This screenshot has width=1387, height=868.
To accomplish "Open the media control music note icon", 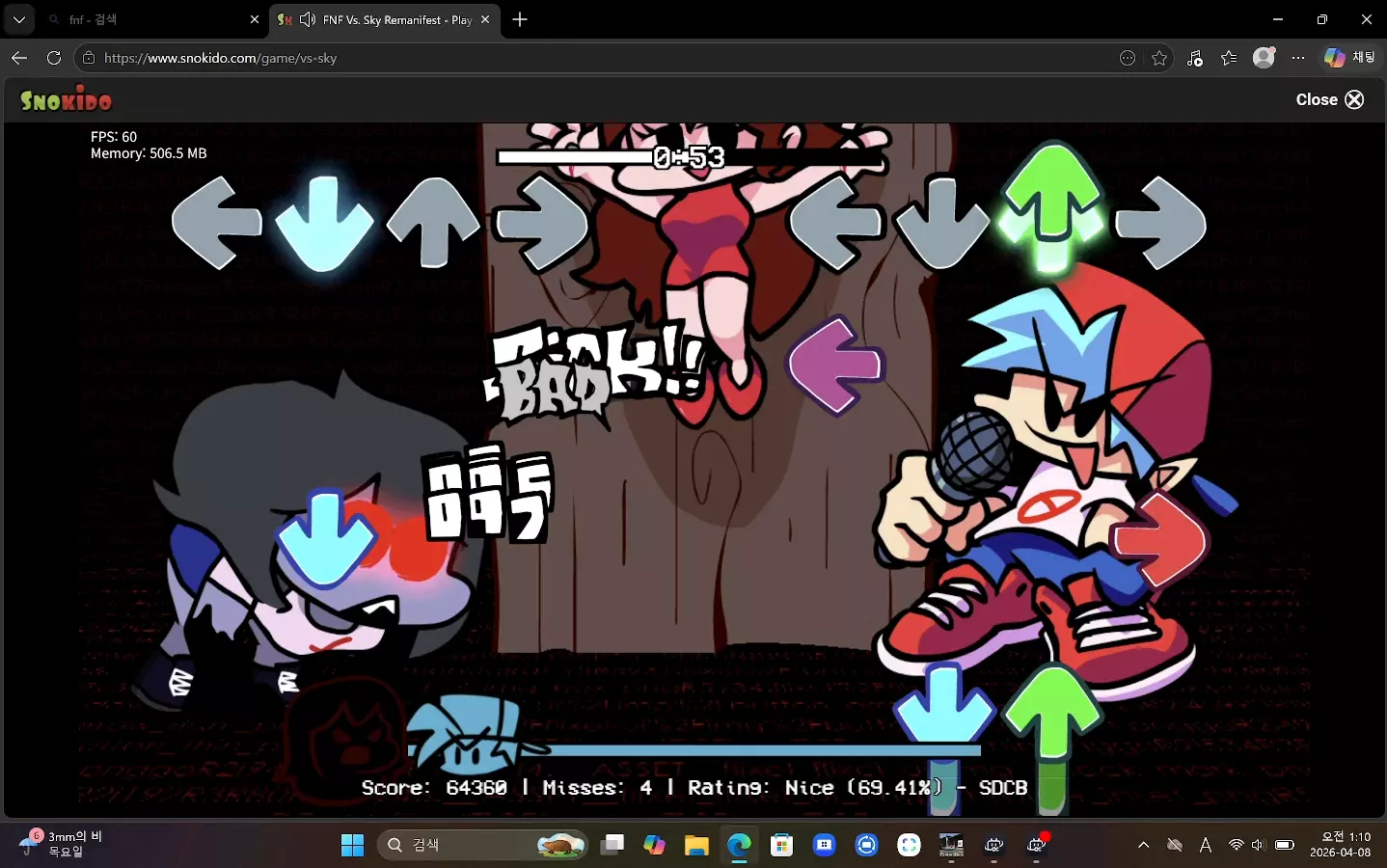I will coord(1195,58).
